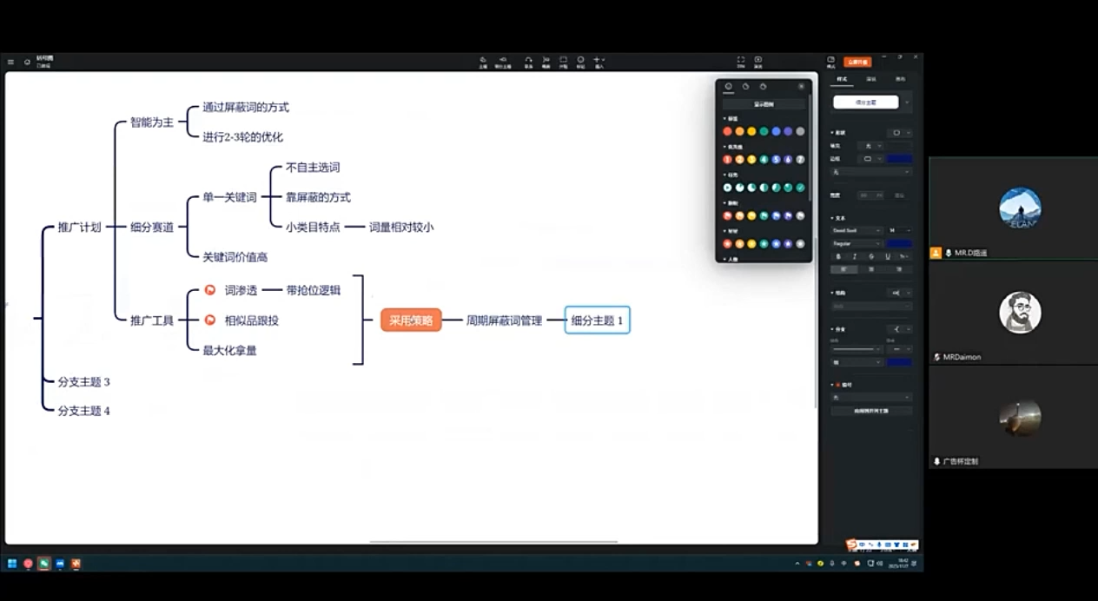Screen dimensions: 1098x601
Task: Open the font family dropdown
Action: tap(857, 230)
